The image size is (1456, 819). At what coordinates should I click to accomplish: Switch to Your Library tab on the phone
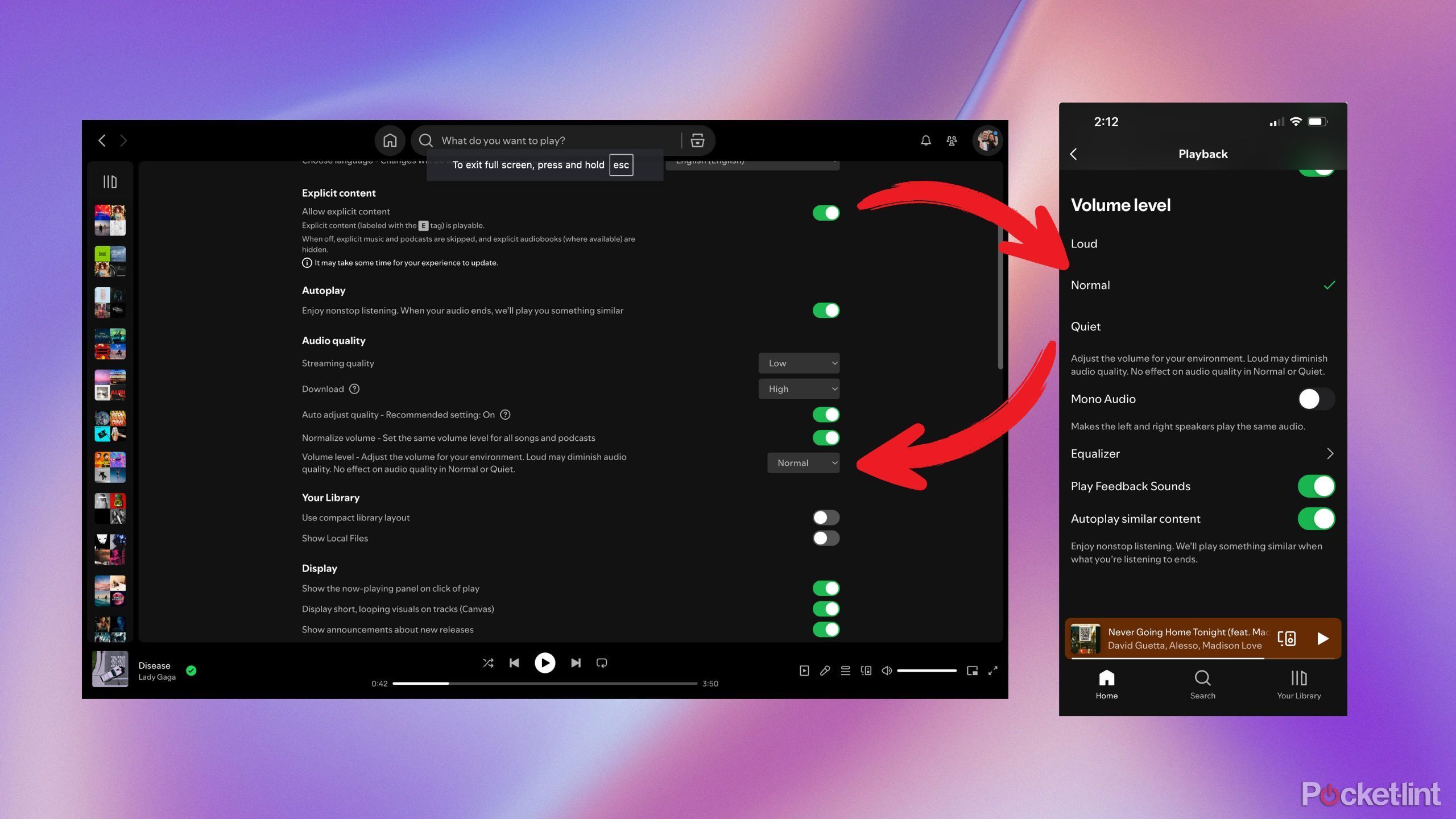click(x=1298, y=684)
